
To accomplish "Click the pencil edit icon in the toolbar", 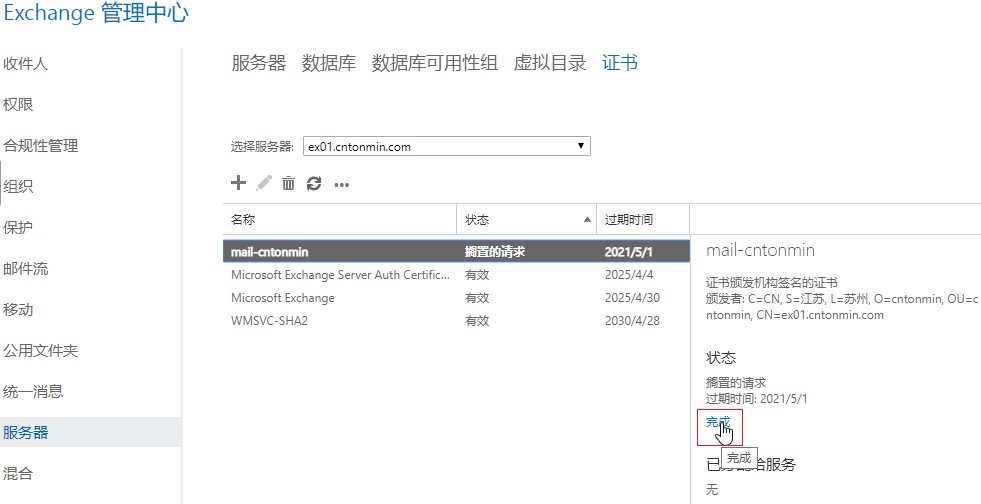I will pyautogui.click(x=264, y=183).
